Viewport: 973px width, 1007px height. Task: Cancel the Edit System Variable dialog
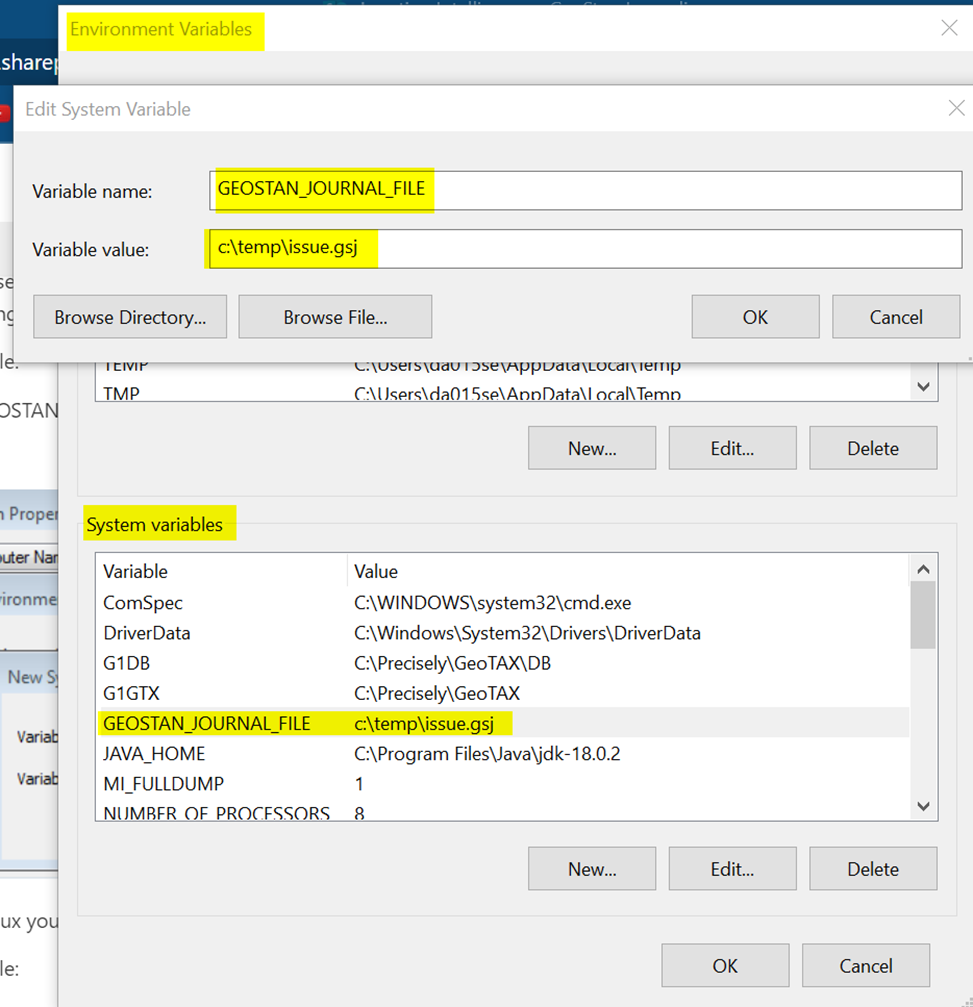pyautogui.click(x=895, y=316)
